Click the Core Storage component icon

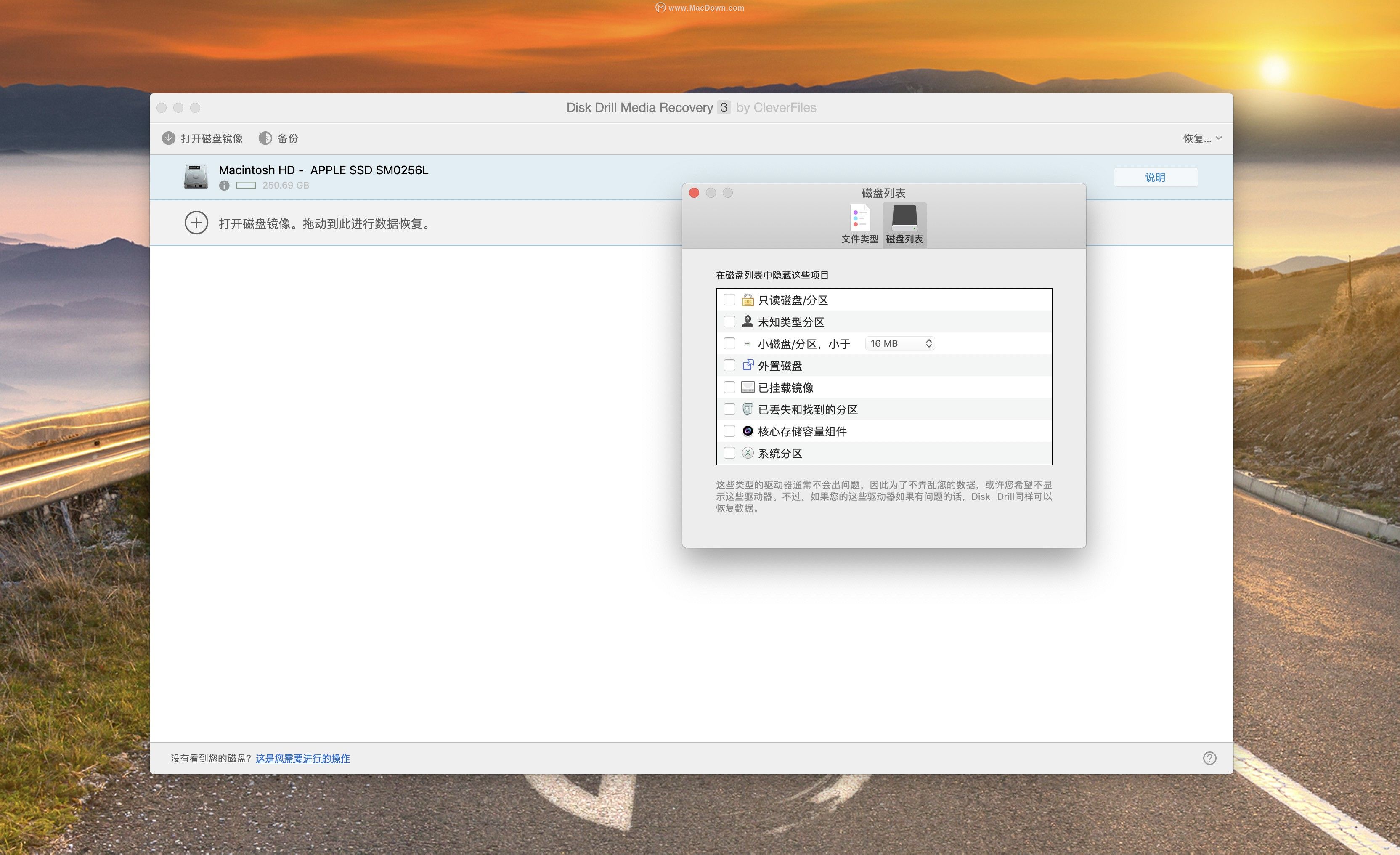pyautogui.click(x=748, y=431)
